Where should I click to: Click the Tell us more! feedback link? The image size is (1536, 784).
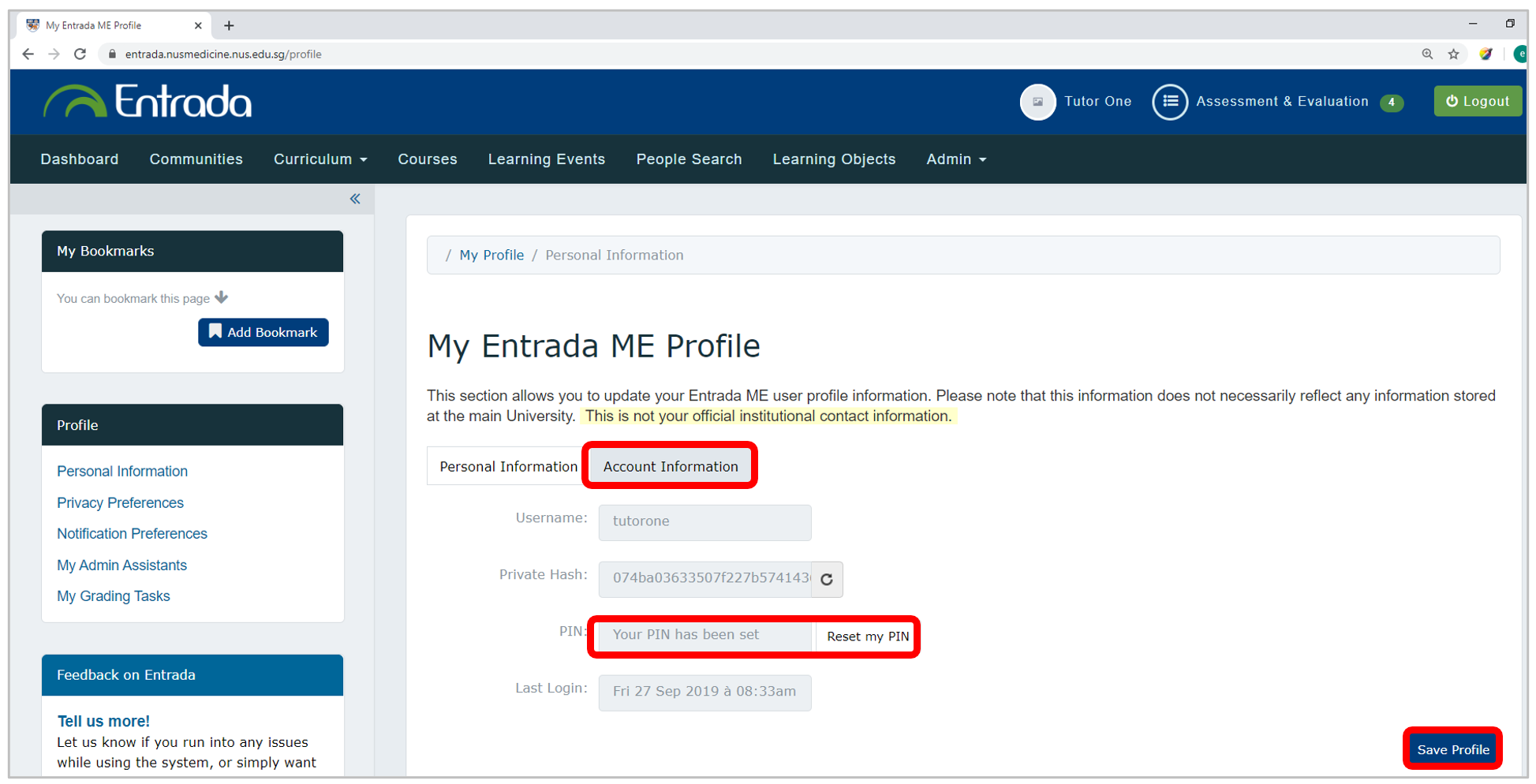103,722
